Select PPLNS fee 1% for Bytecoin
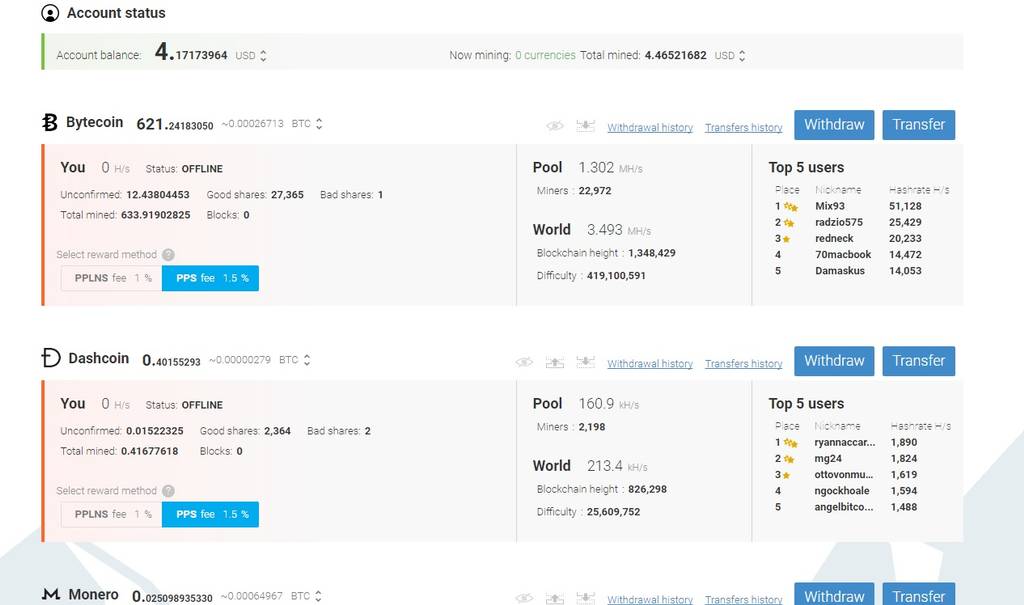 [x=112, y=278]
